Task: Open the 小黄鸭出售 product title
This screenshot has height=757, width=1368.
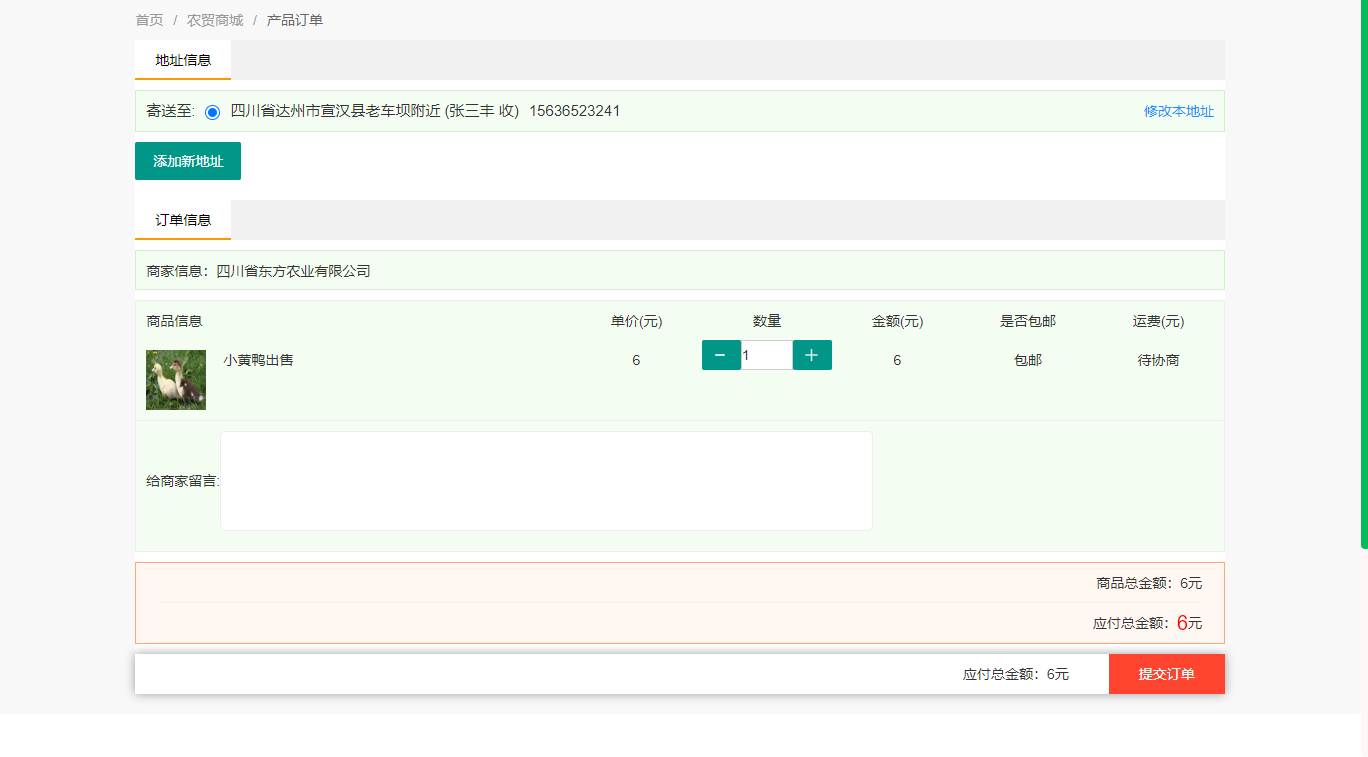Action: [258, 360]
